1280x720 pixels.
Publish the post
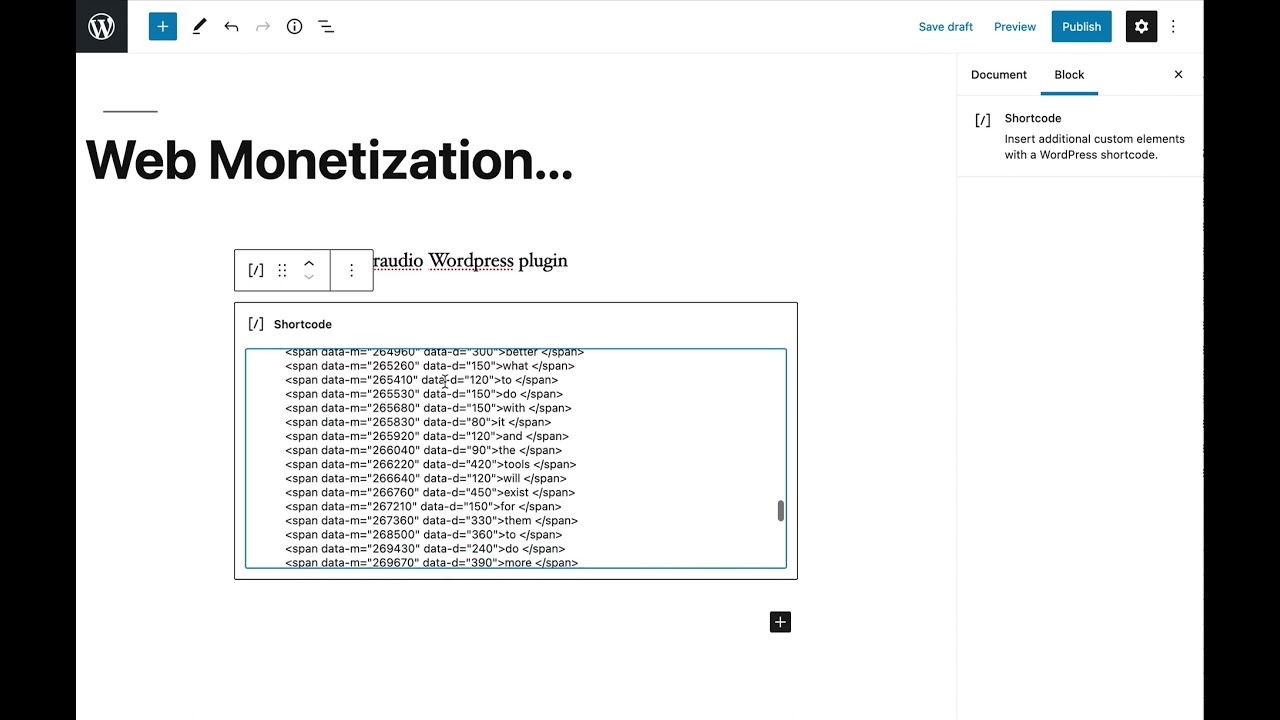click(1081, 27)
